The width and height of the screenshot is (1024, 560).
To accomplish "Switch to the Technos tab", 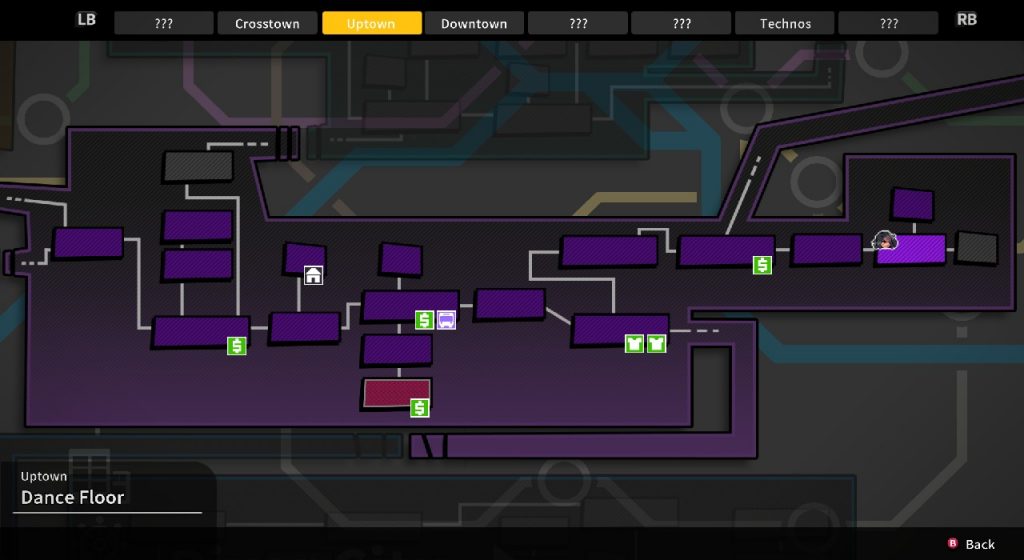I will pos(785,23).
